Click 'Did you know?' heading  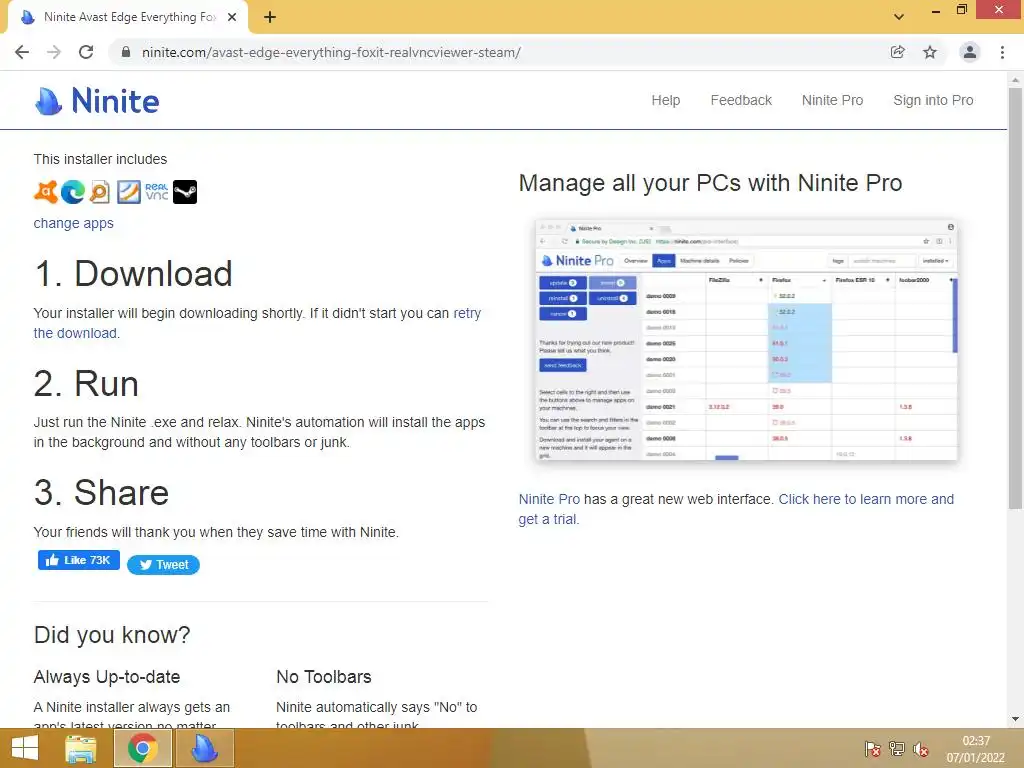pos(112,635)
